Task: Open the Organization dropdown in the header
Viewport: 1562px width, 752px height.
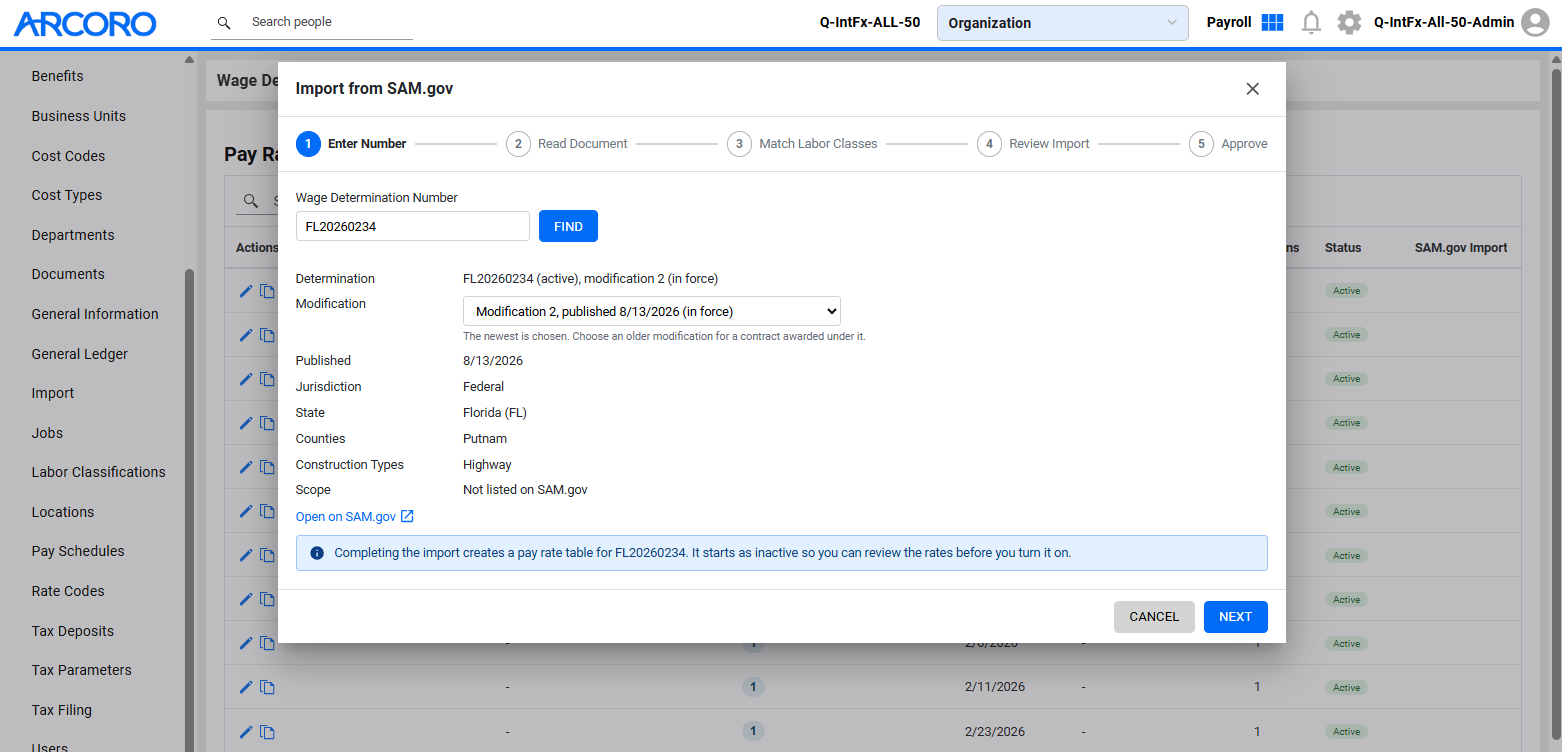Action: coord(1062,23)
